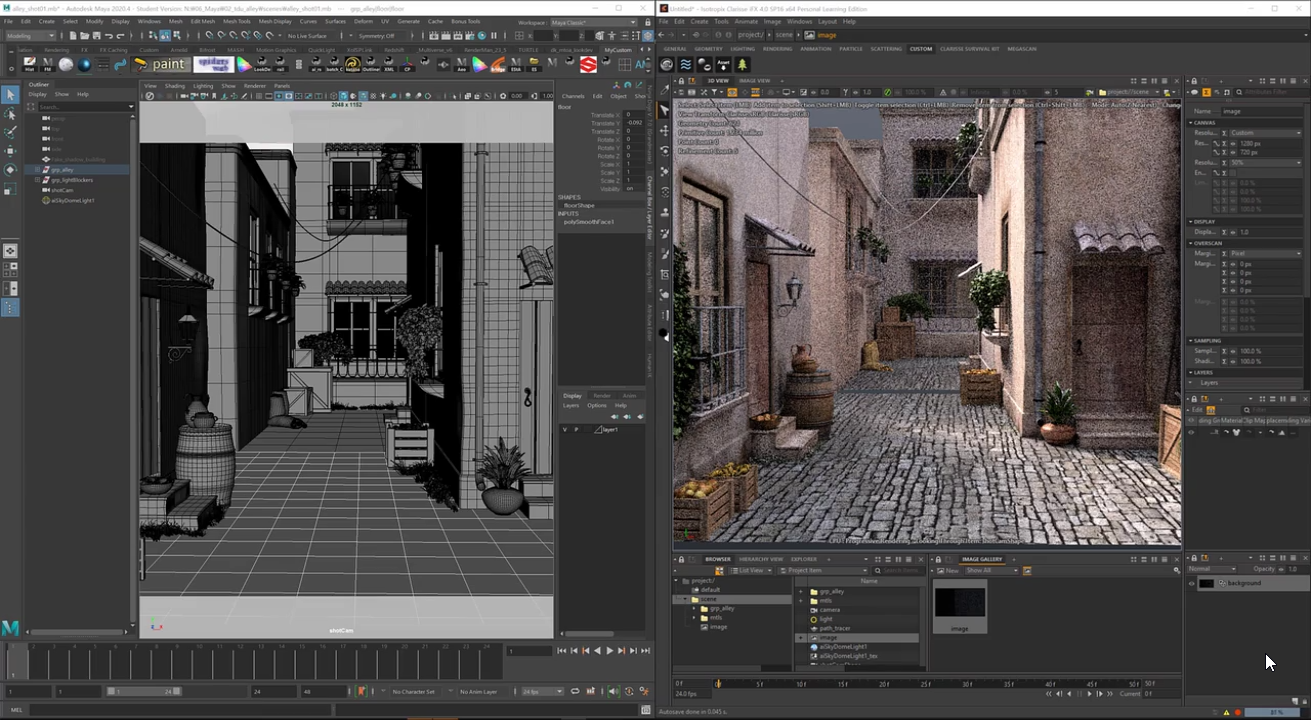Open Modeling menu set dropdown in Maya
1311x720 pixels.
pos(31,36)
